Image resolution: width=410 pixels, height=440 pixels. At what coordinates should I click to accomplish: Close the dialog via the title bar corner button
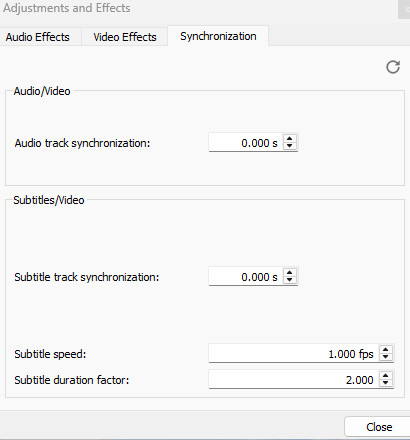pos(404,9)
